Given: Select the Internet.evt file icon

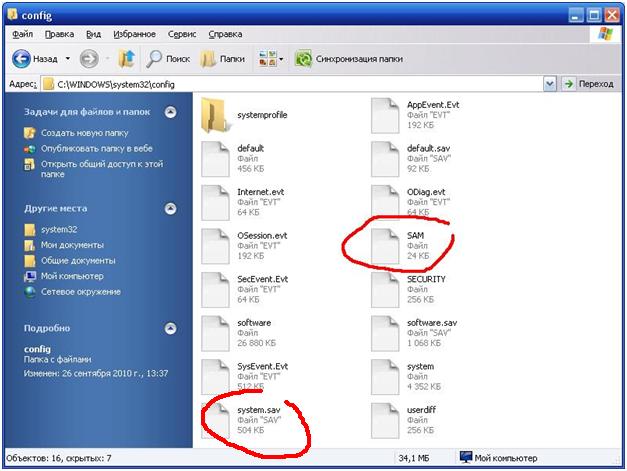Looking at the screenshot, I should 215,203.
